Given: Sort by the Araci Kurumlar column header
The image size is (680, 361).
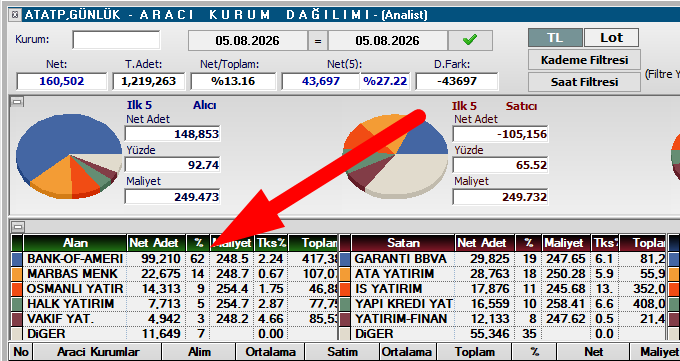Looking at the screenshot, I should click(x=98, y=352).
